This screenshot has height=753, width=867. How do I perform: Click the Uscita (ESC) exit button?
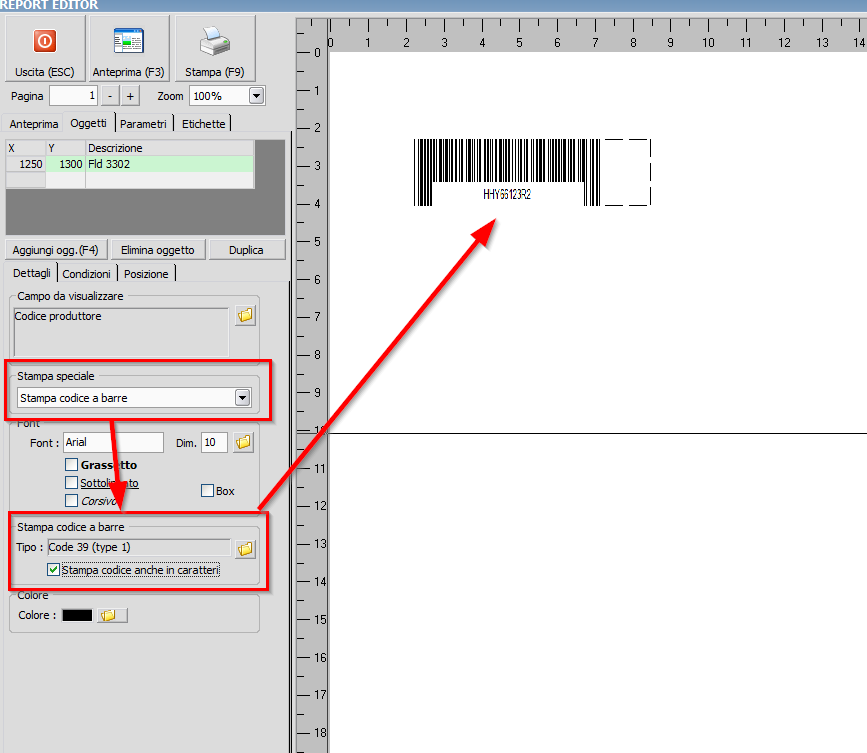(45, 49)
